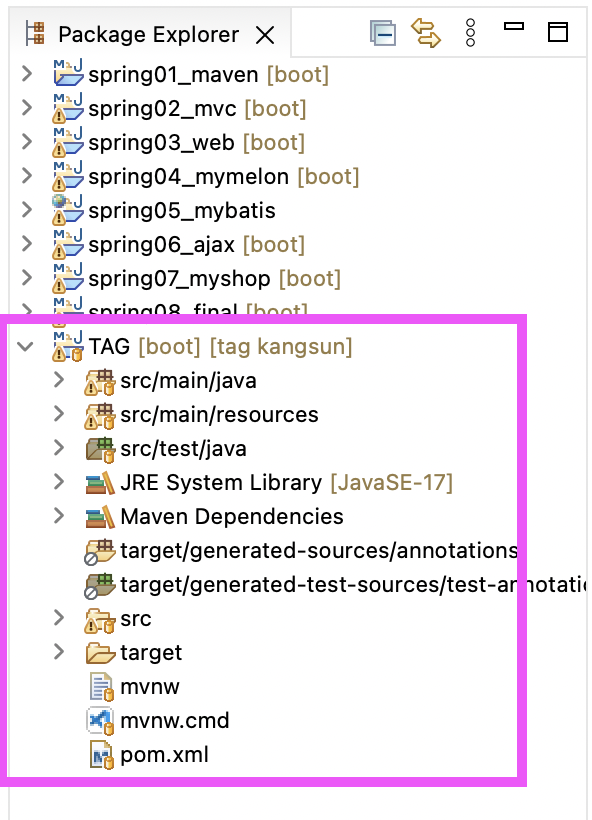
Task: Toggle Link with Editor icon
Action: click(x=426, y=33)
